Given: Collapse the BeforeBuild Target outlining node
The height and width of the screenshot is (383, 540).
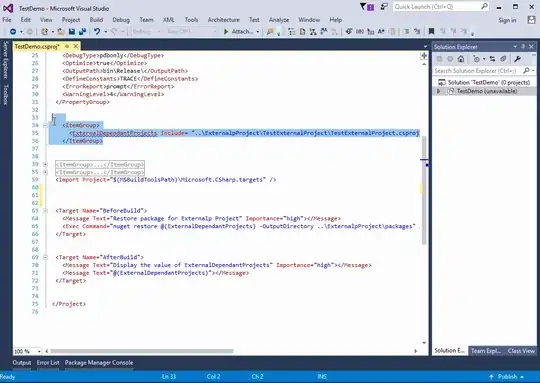Looking at the screenshot, I should coord(45,210).
